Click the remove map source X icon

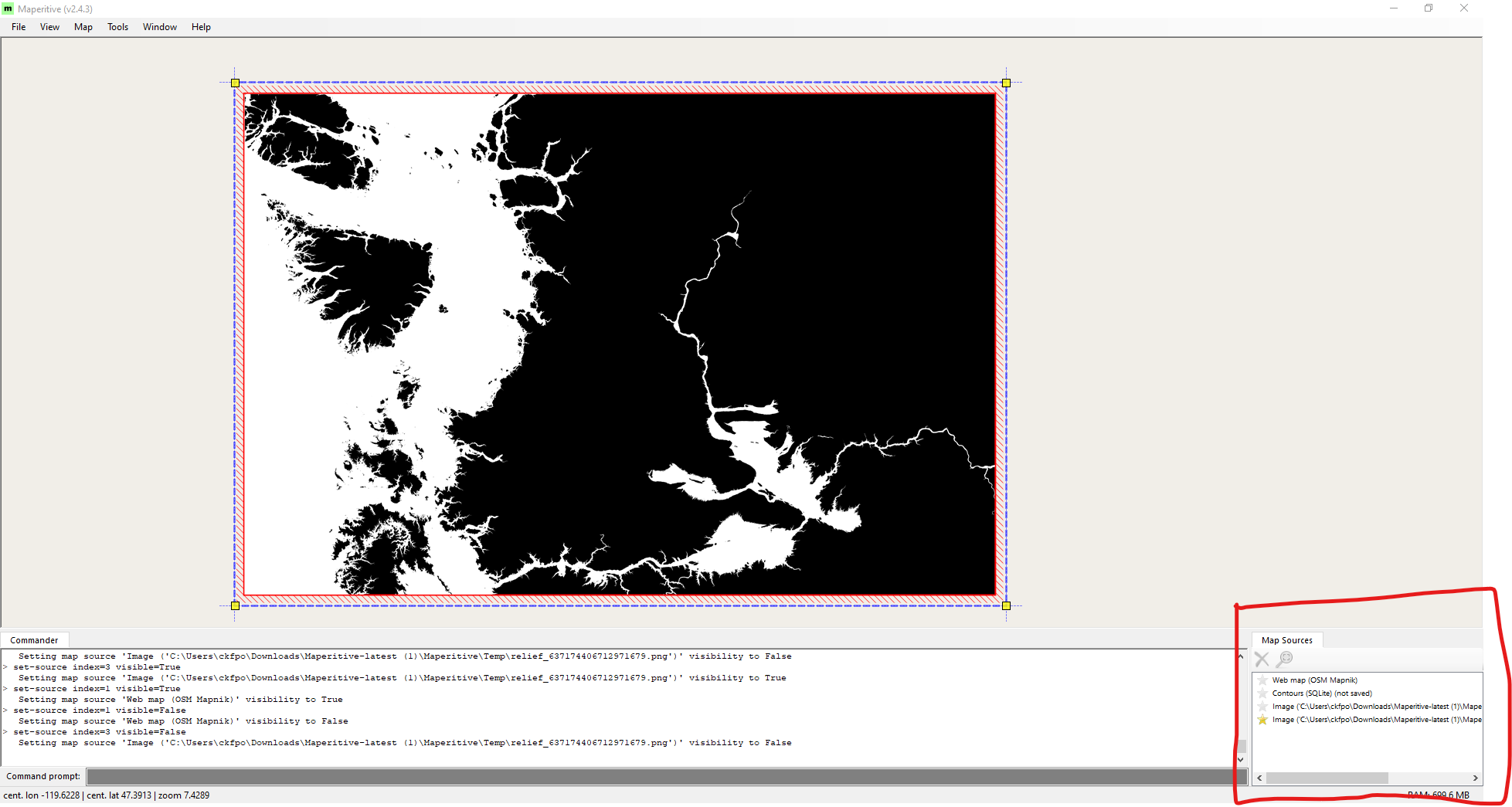pyautogui.click(x=1262, y=659)
